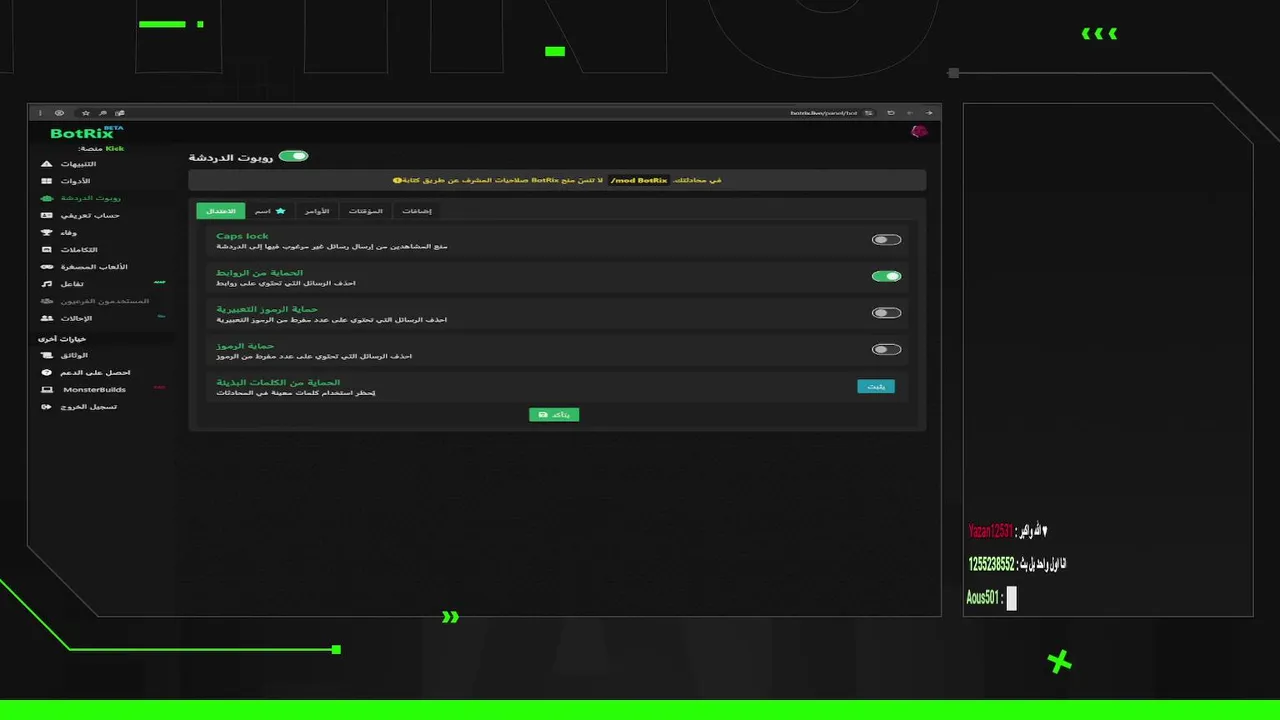
Task: Open the loyalty trophy icon in sidebar
Action: (46, 232)
